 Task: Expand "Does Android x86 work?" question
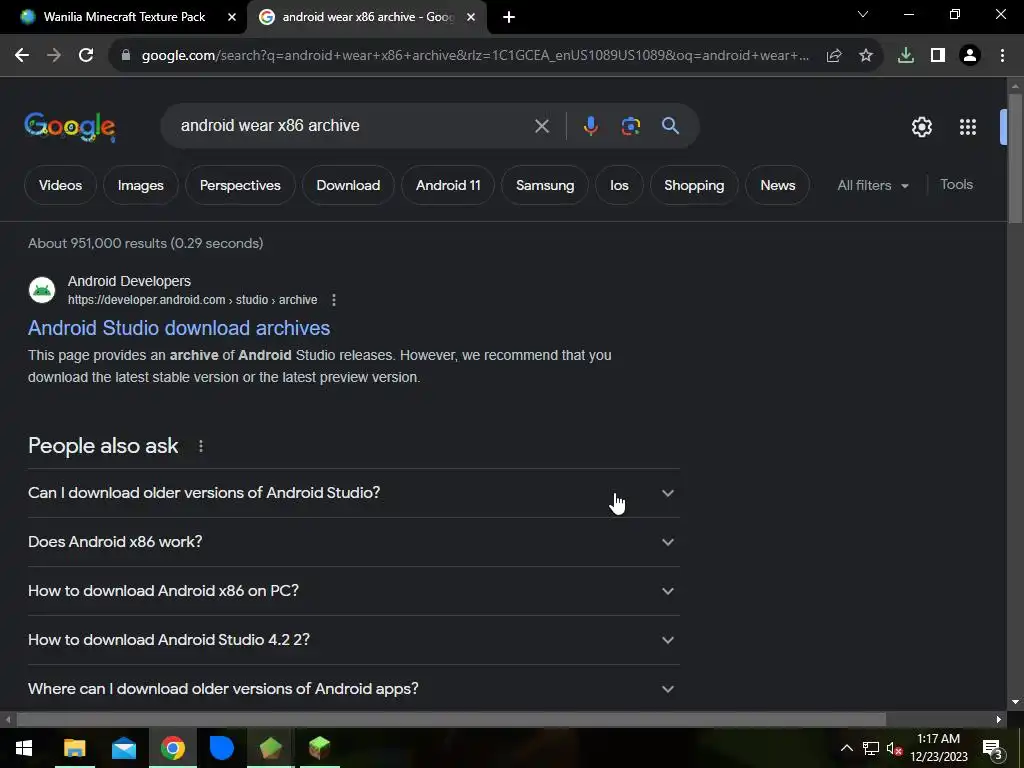click(x=354, y=542)
